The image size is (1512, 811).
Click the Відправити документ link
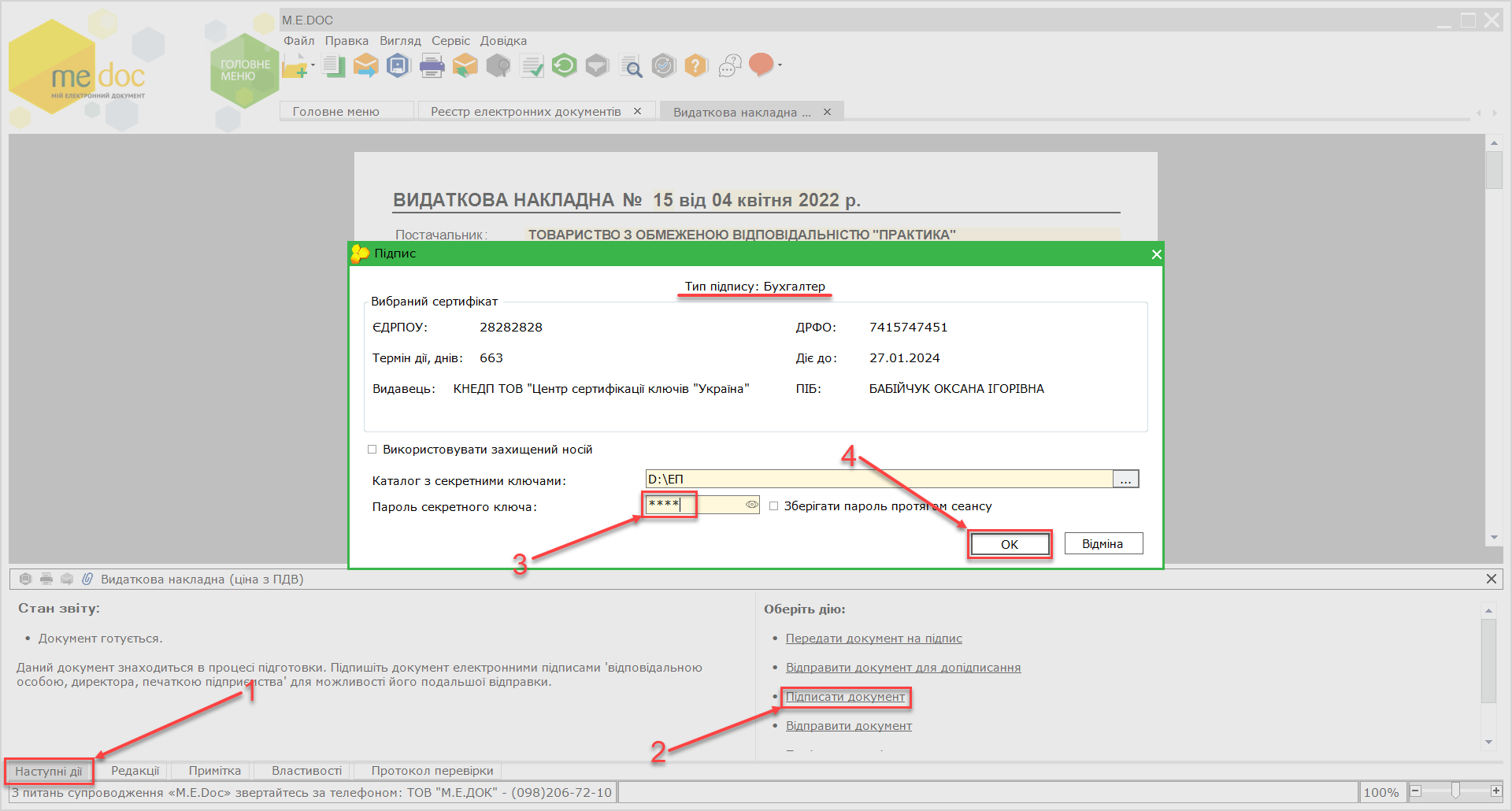pyautogui.click(x=849, y=726)
